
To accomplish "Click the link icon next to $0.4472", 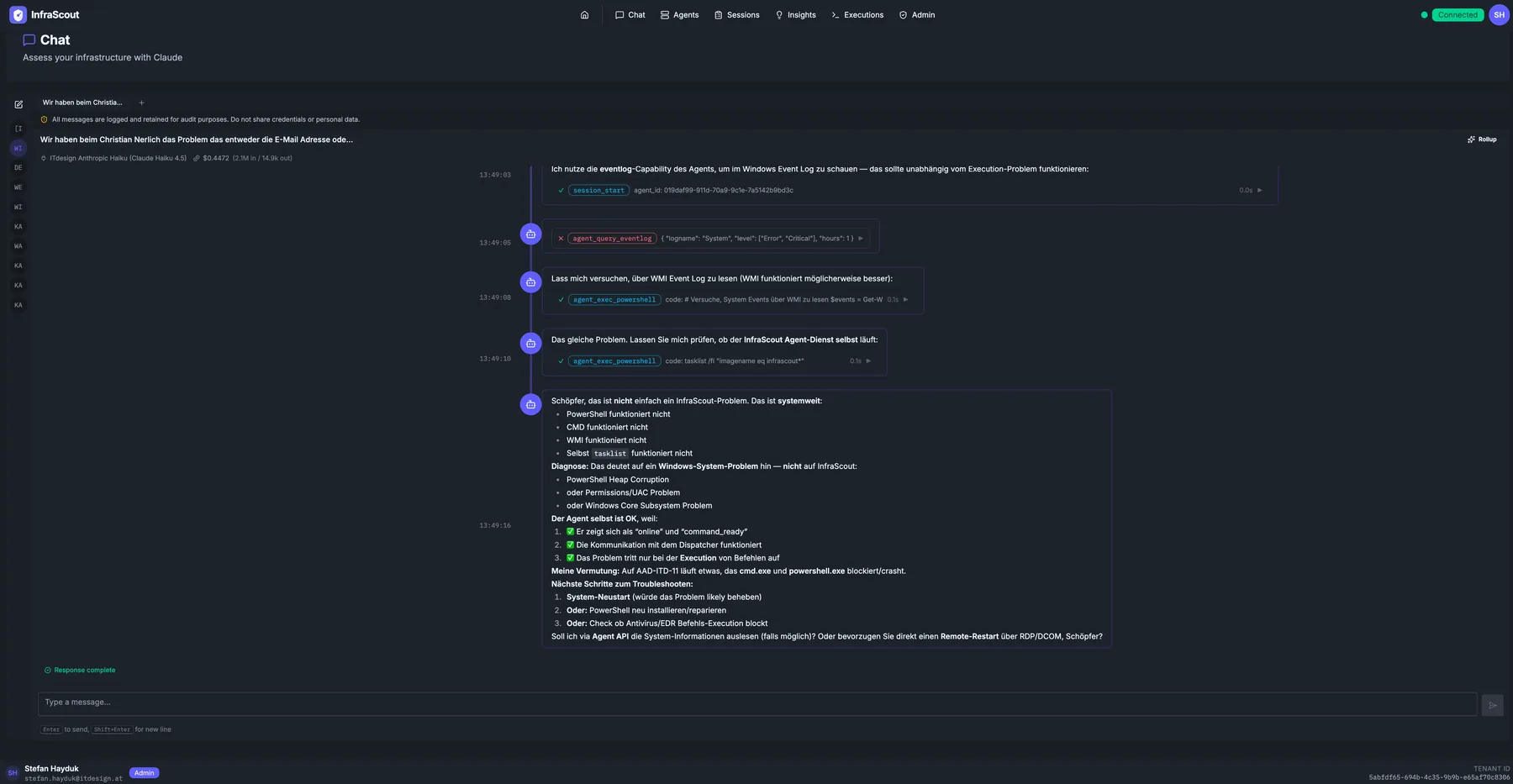I will 197,158.
